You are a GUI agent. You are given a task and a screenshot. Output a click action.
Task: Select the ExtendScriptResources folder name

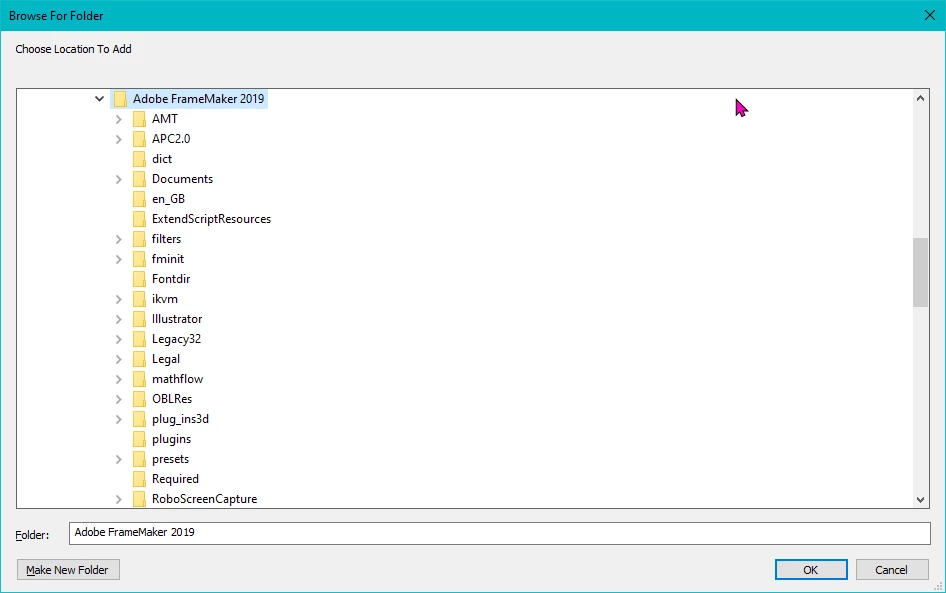point(211,218)
